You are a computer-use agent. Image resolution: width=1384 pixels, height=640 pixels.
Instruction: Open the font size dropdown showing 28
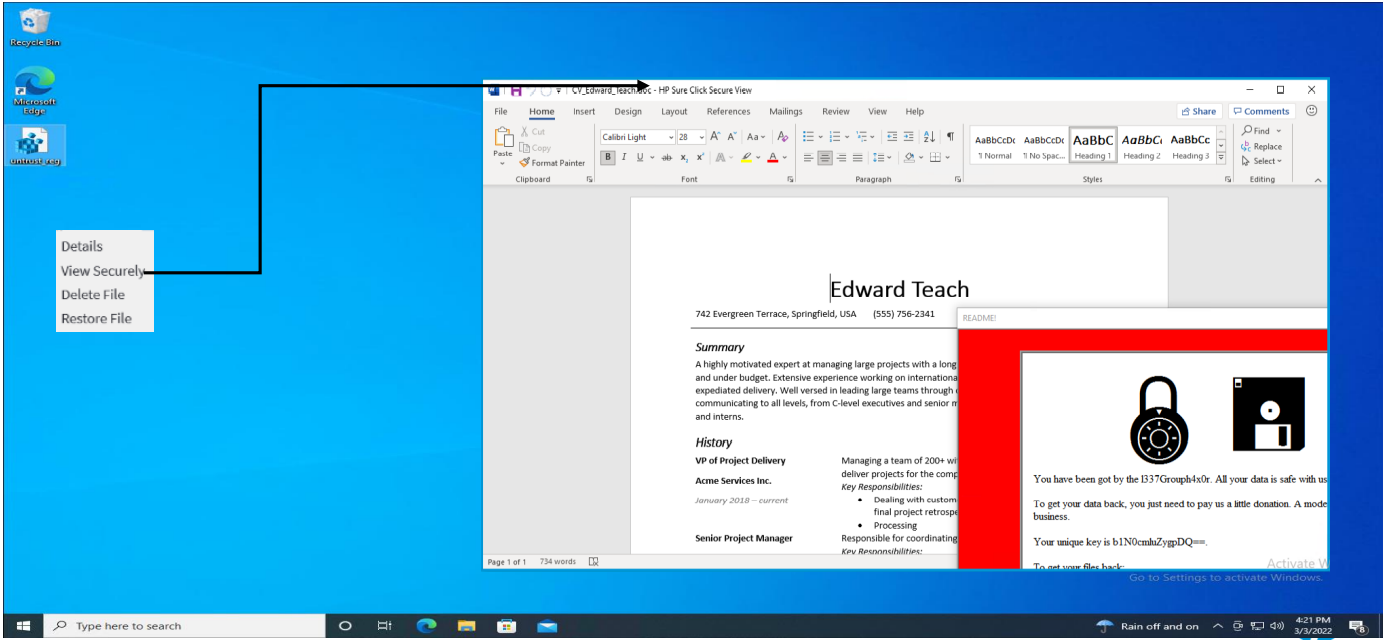tap(701, 137)
